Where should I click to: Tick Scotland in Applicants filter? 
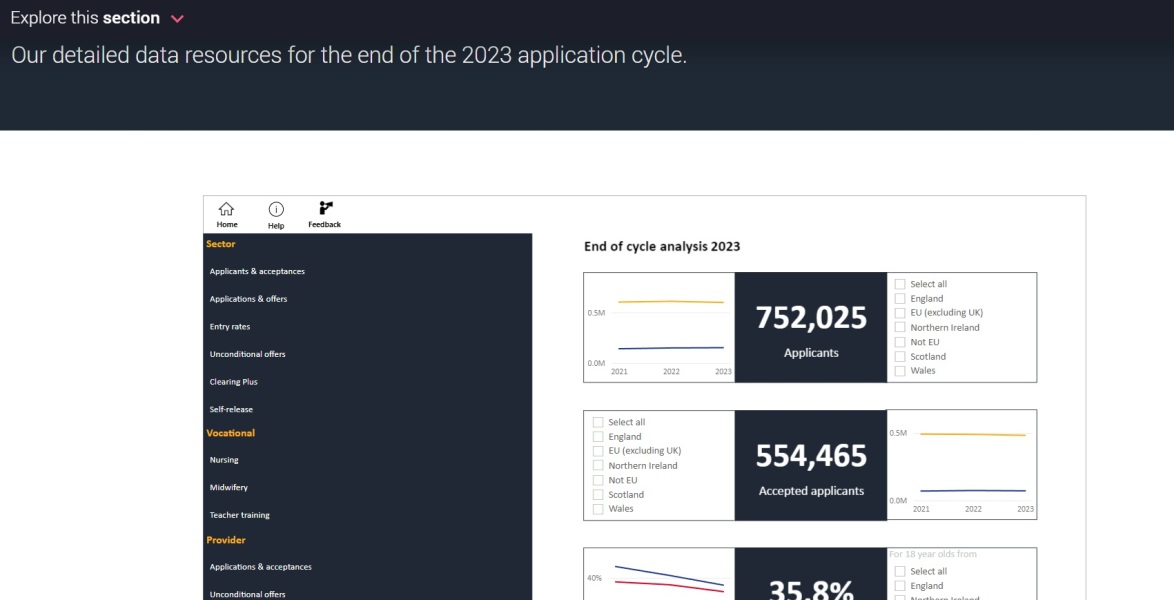(x=900, y=357)
